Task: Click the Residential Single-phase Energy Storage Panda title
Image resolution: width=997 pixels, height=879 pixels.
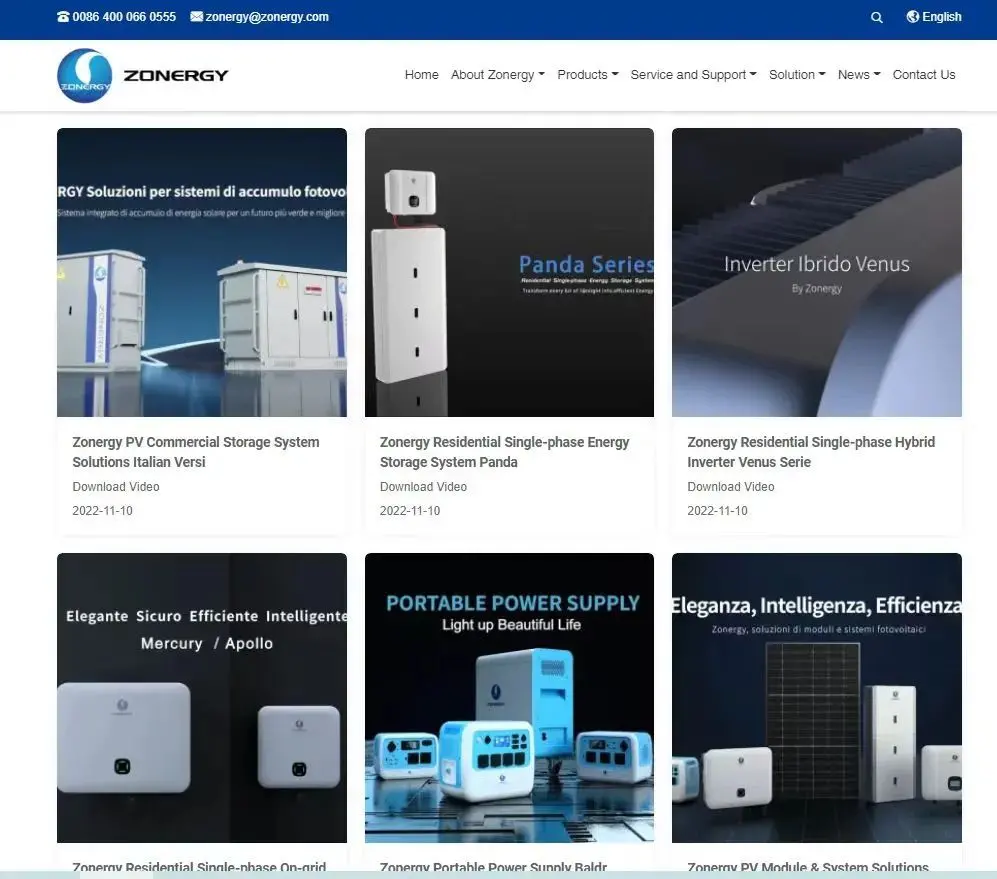Action: [504, 452]
